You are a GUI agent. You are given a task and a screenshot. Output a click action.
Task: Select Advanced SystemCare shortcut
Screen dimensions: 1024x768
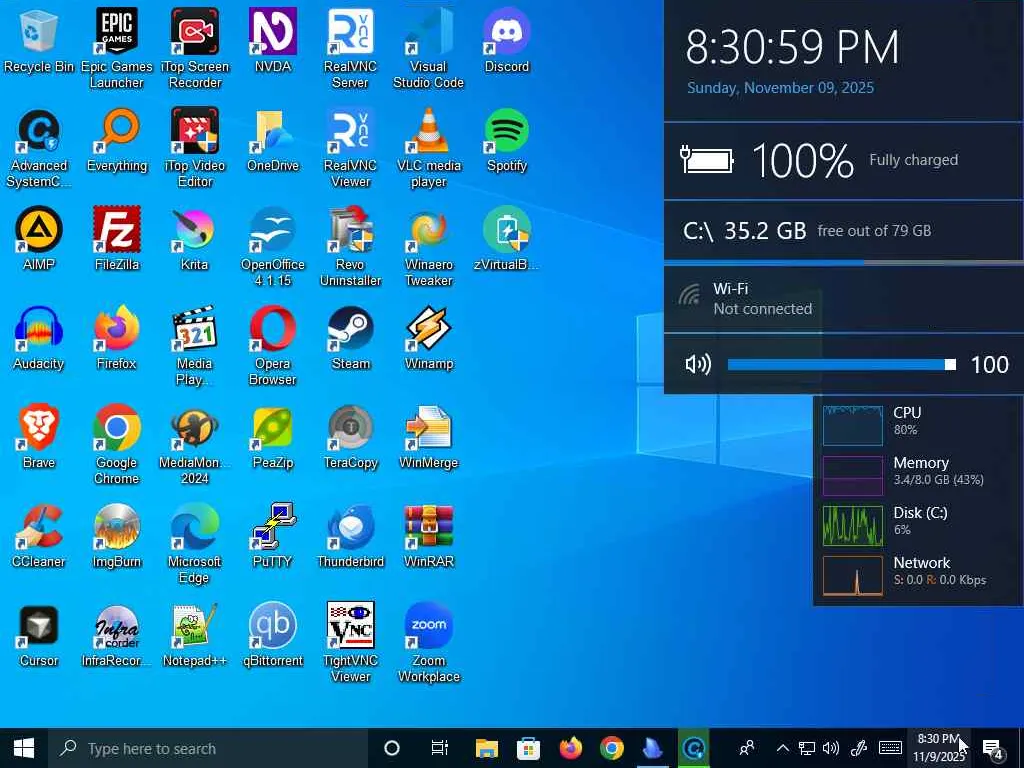coord(39,148)
